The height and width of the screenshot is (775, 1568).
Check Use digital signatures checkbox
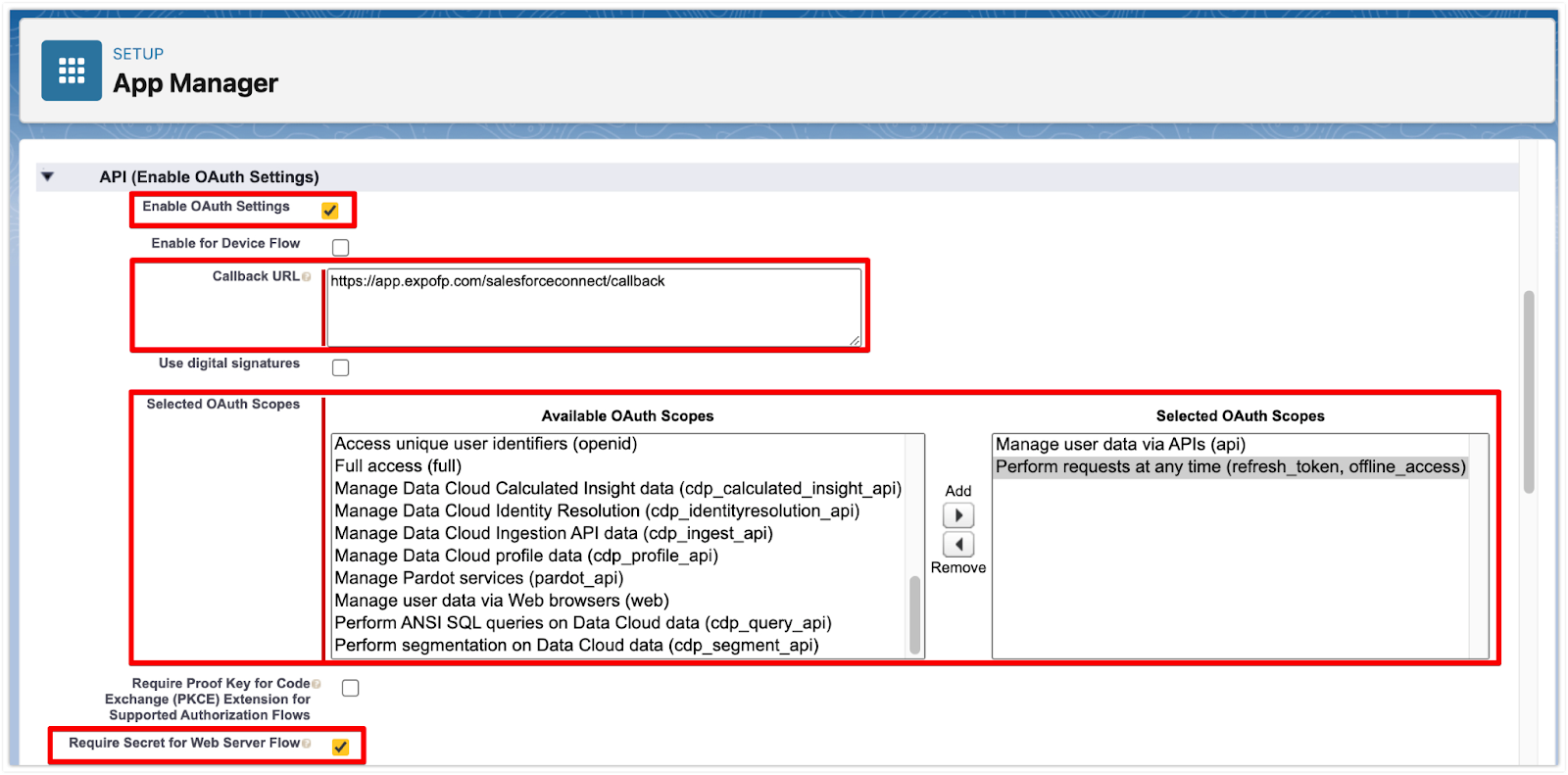click(341, 367)
